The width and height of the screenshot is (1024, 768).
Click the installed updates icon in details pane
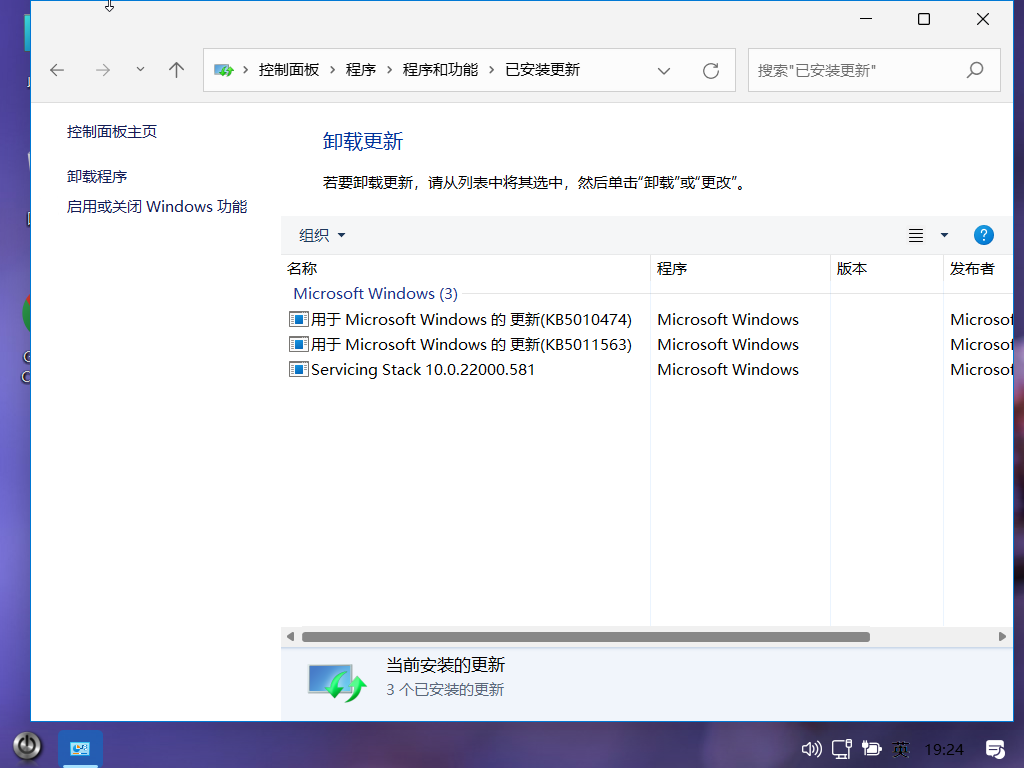(337, 682)
